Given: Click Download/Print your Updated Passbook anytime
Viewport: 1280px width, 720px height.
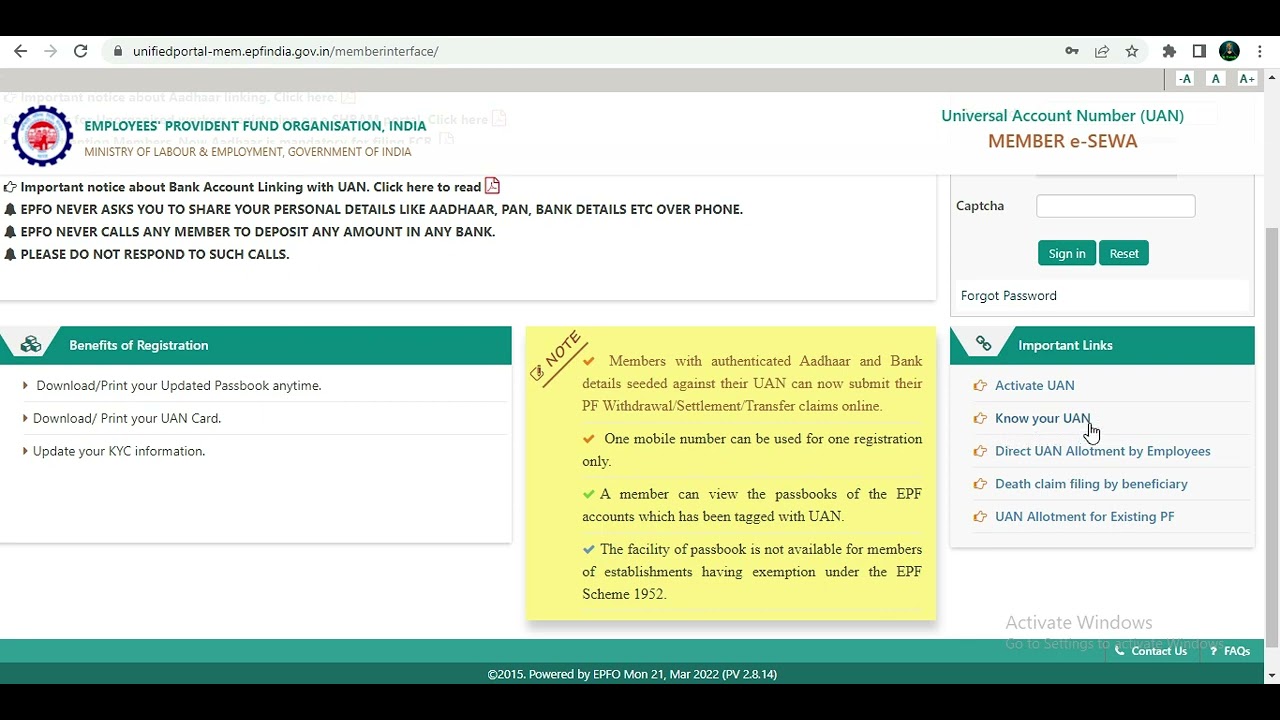Looking at the screenshot, I should tap(178, 386).
